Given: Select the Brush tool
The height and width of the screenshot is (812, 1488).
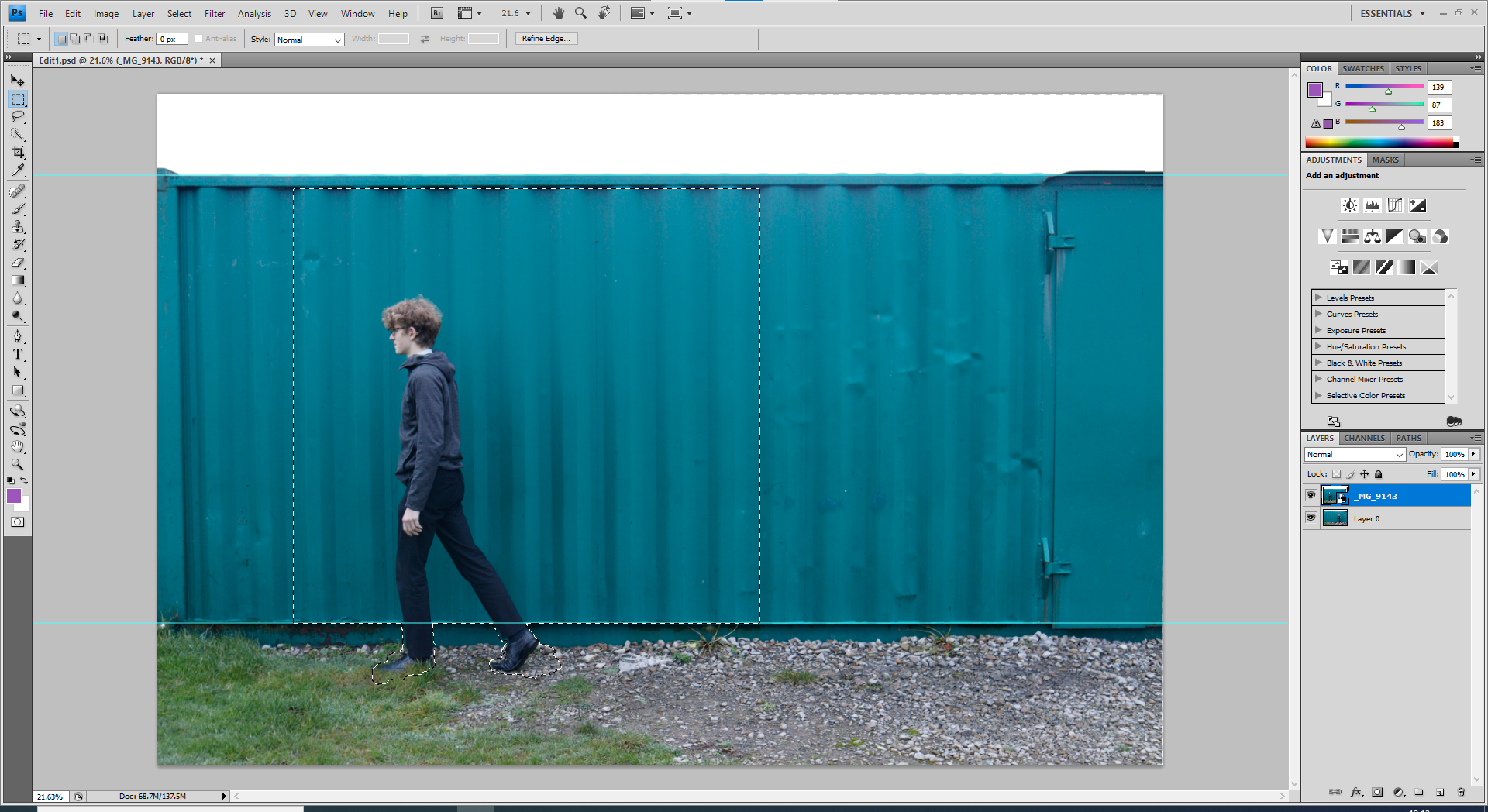Looking at the screenshot, I should pyautogui.click(x=18, y=209).
